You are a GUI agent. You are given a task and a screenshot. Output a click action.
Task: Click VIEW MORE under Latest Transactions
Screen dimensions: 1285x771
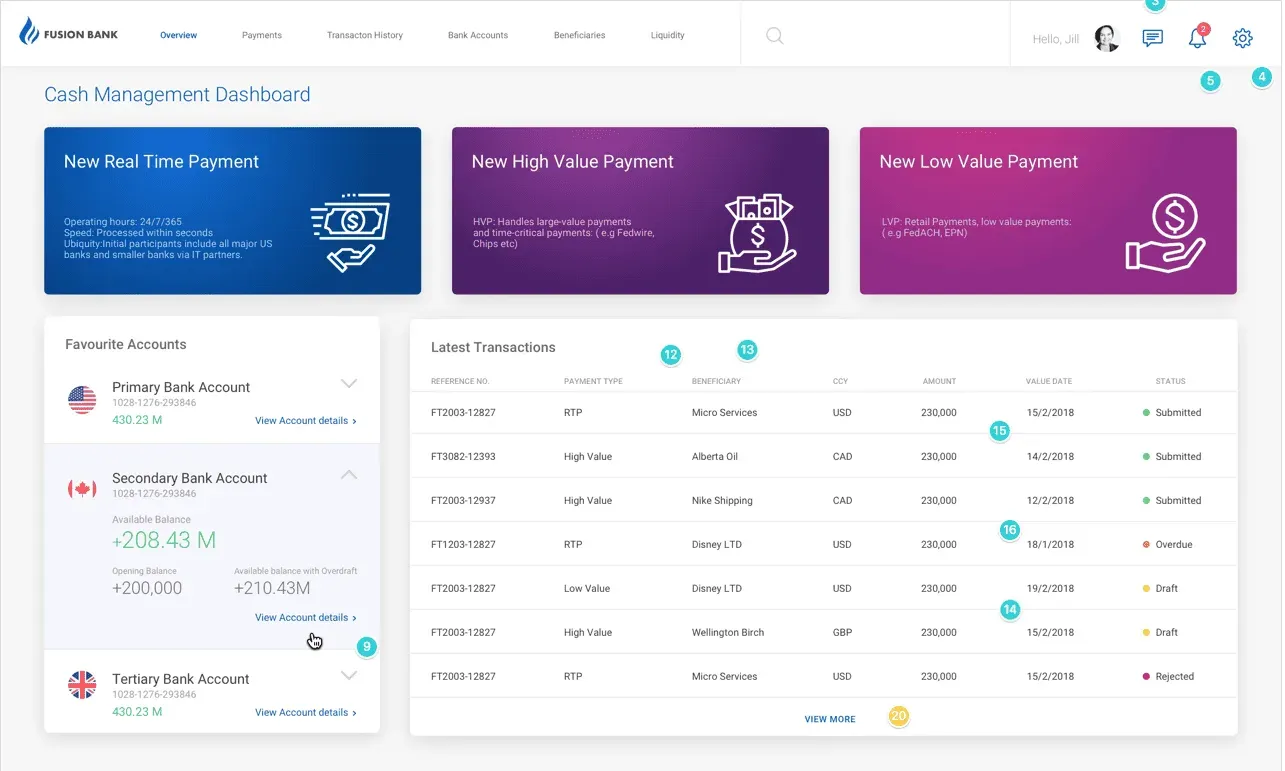(830, 719)
